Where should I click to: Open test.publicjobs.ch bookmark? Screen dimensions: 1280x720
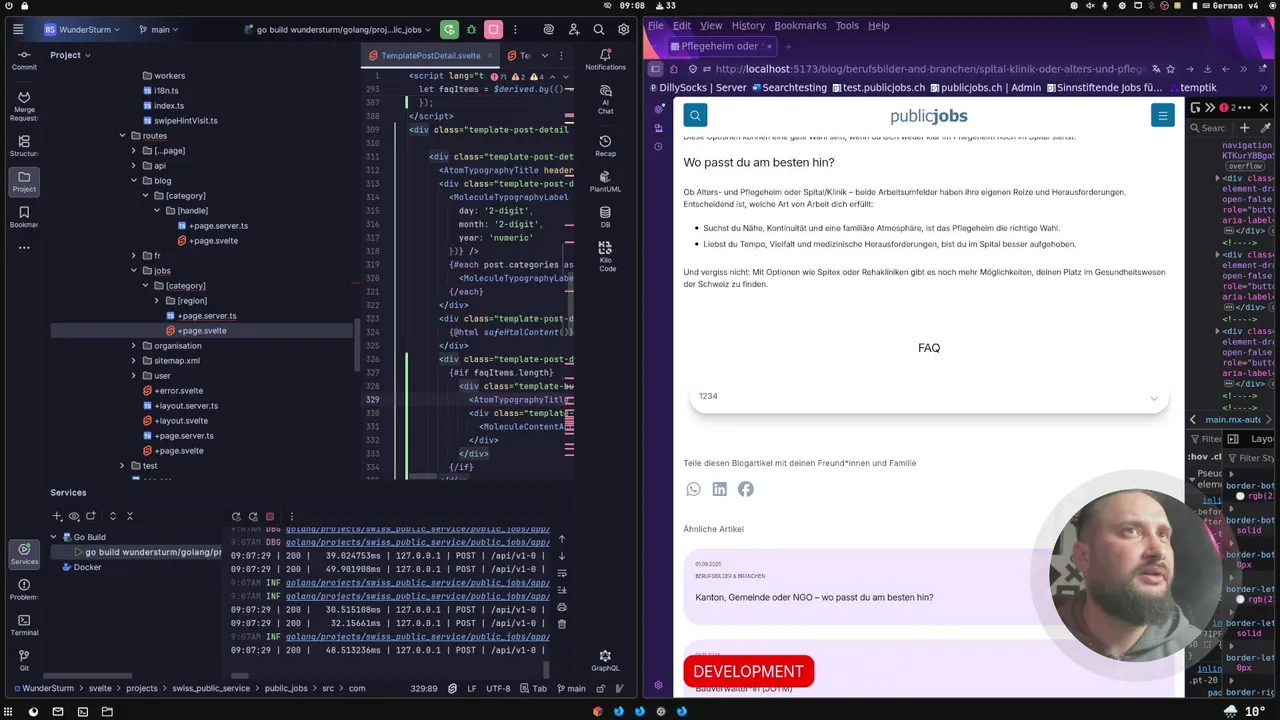(x=878, y=87)
